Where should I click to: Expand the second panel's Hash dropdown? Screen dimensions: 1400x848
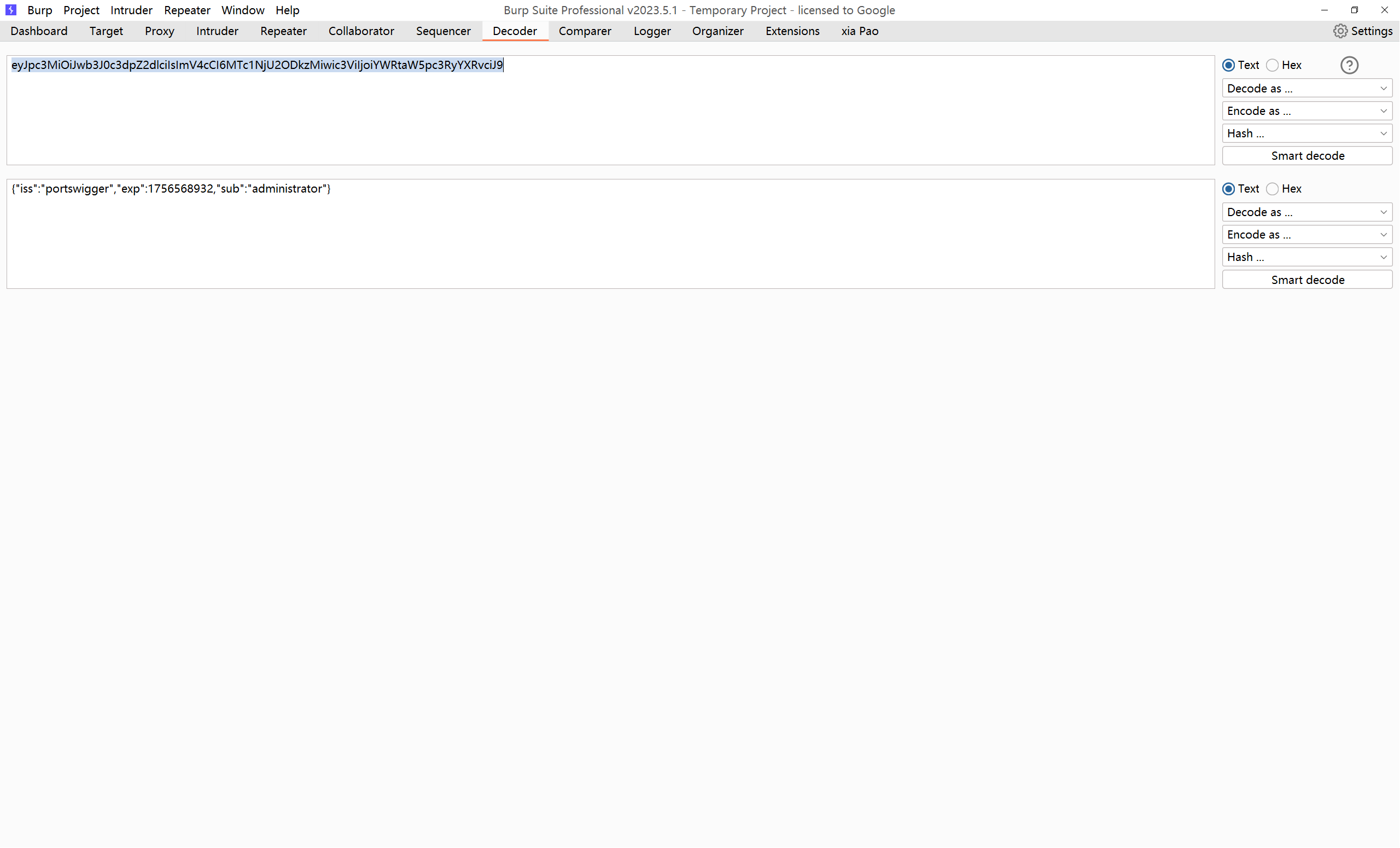coord(1306,257)
